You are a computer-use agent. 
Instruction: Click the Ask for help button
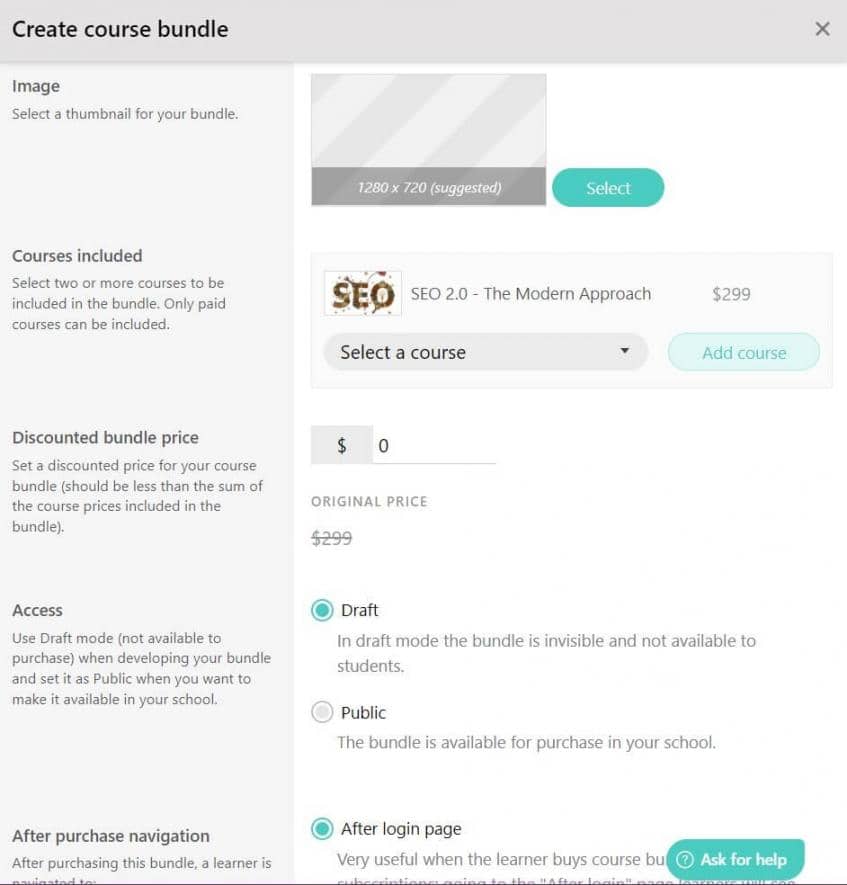(x=735, y=860)
